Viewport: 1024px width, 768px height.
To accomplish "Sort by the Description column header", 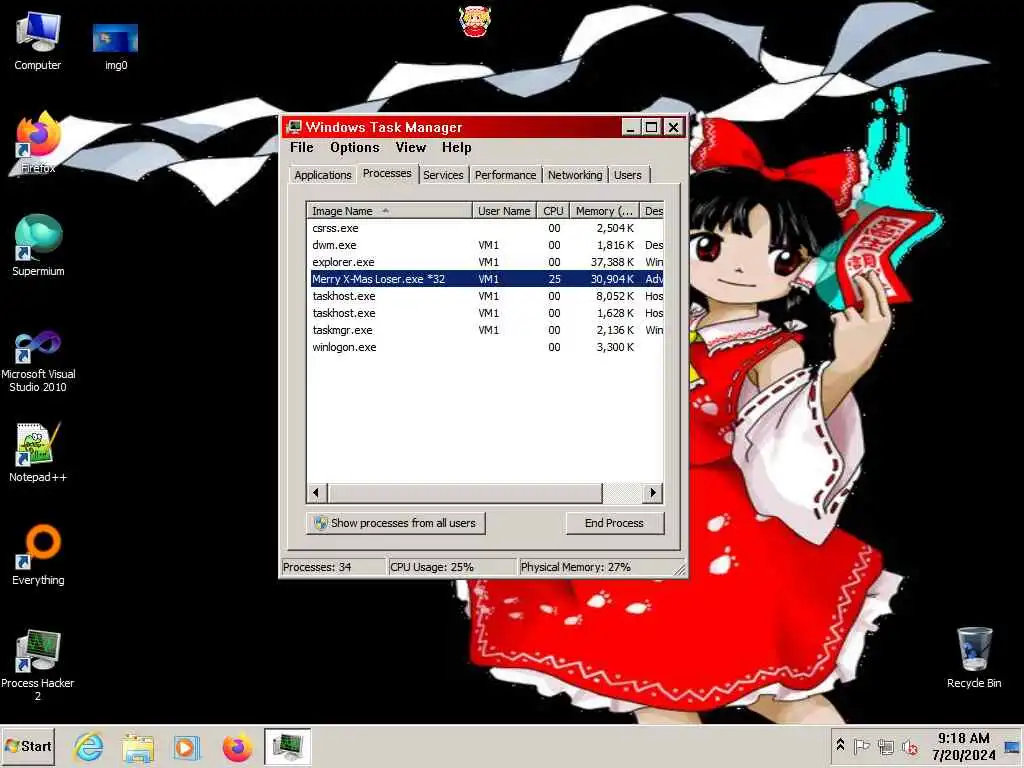I will pos(652,211).
